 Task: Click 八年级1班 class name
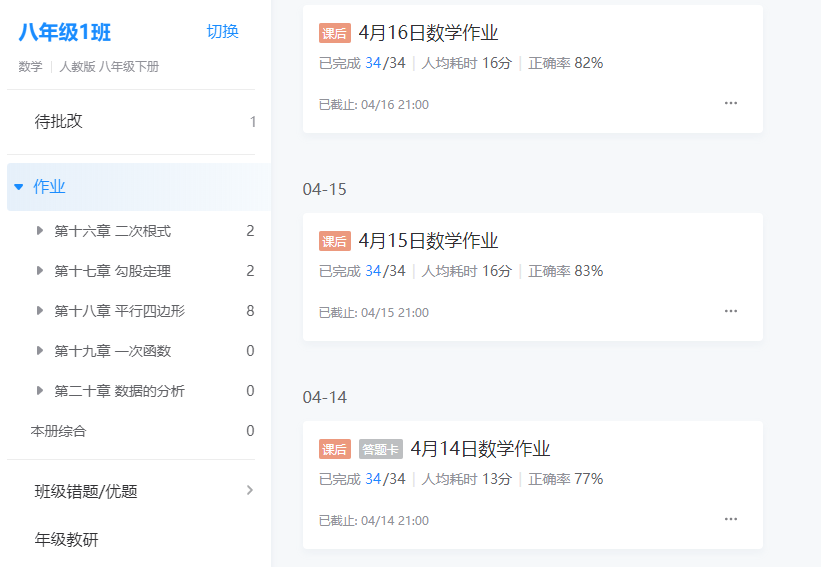(x=64, y=32)
